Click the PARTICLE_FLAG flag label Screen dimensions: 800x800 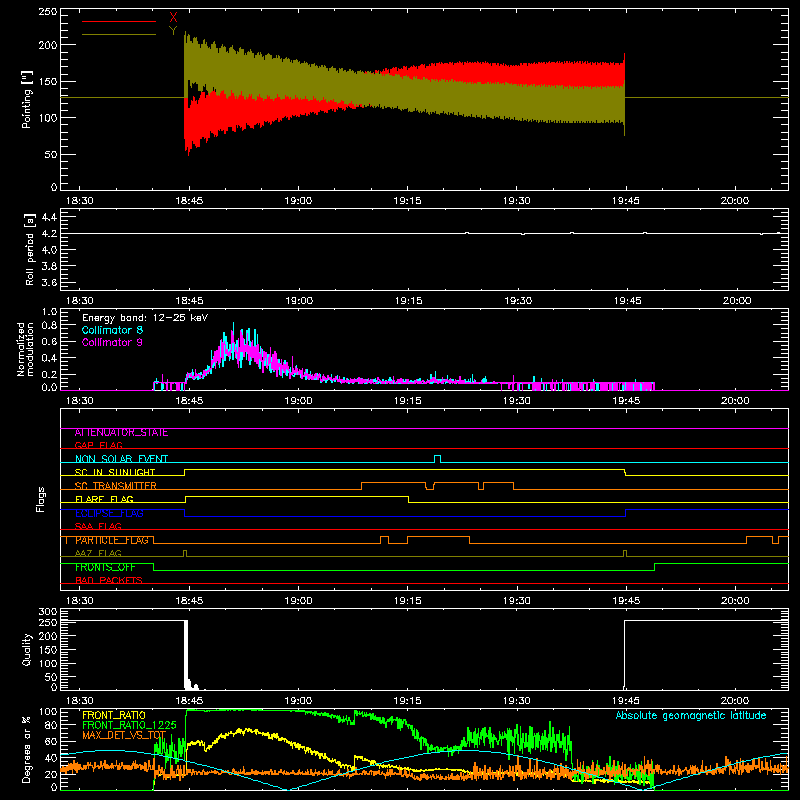[x=112, y=540]
